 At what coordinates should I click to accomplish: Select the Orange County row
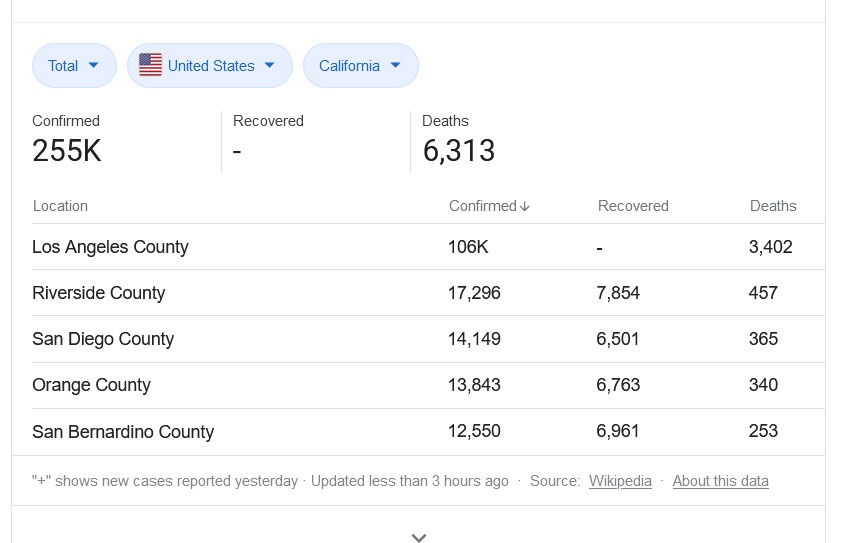click(x=428, y=385)
